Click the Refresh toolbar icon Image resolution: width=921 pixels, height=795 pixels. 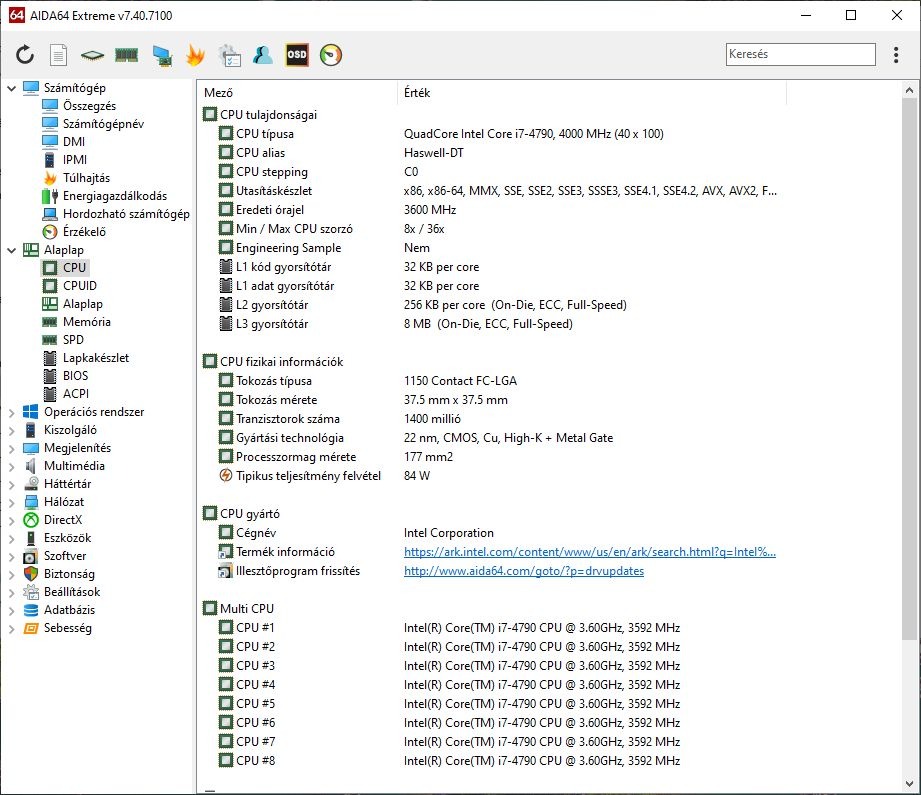pos(25,55)
